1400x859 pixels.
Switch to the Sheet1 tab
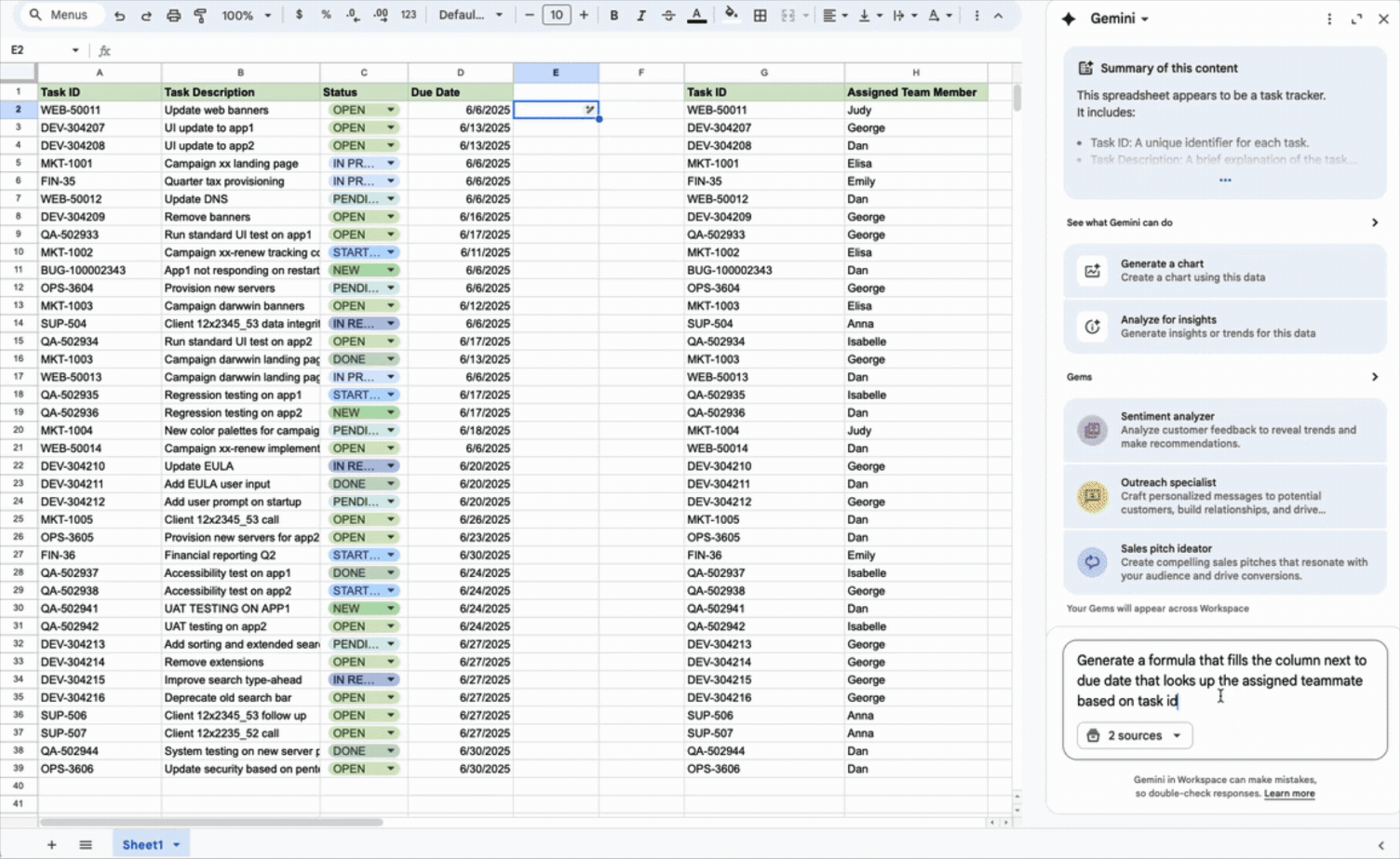(x=142, y=844)
